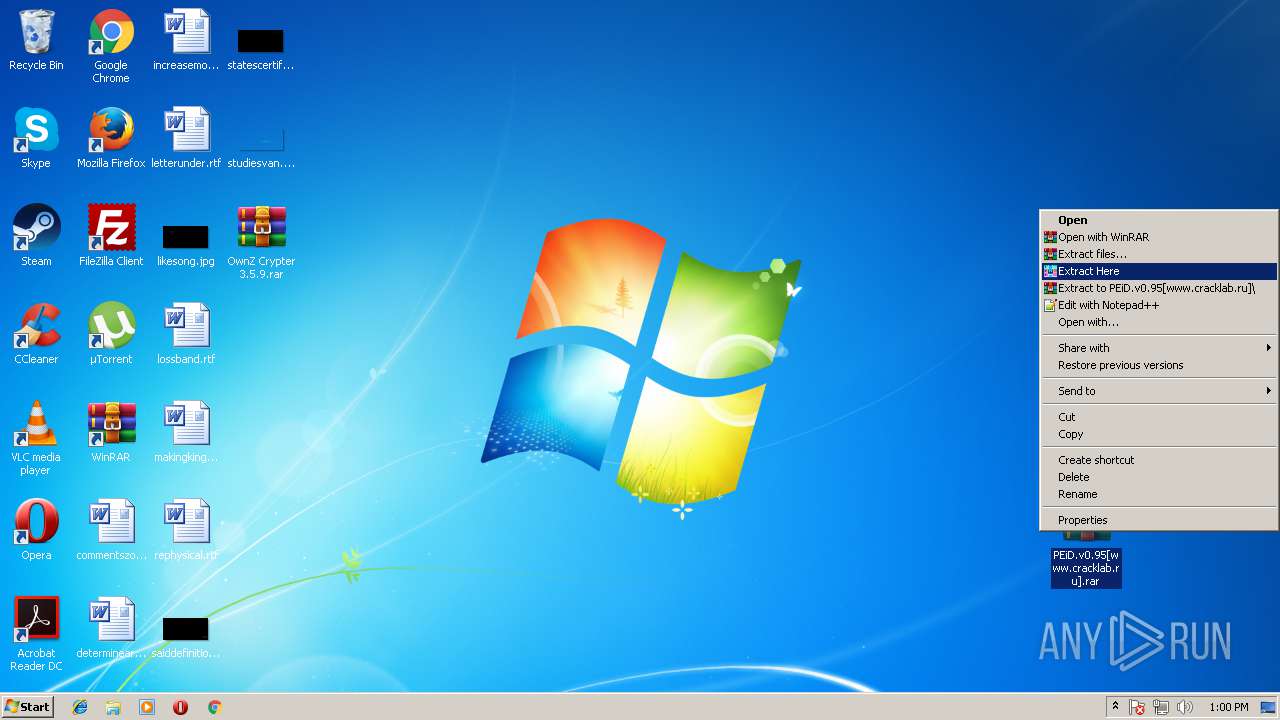Open the WinRAR desktop shortcut
Image resolution: width=1280 pixels, height=720 pixels.
[111, 432]
